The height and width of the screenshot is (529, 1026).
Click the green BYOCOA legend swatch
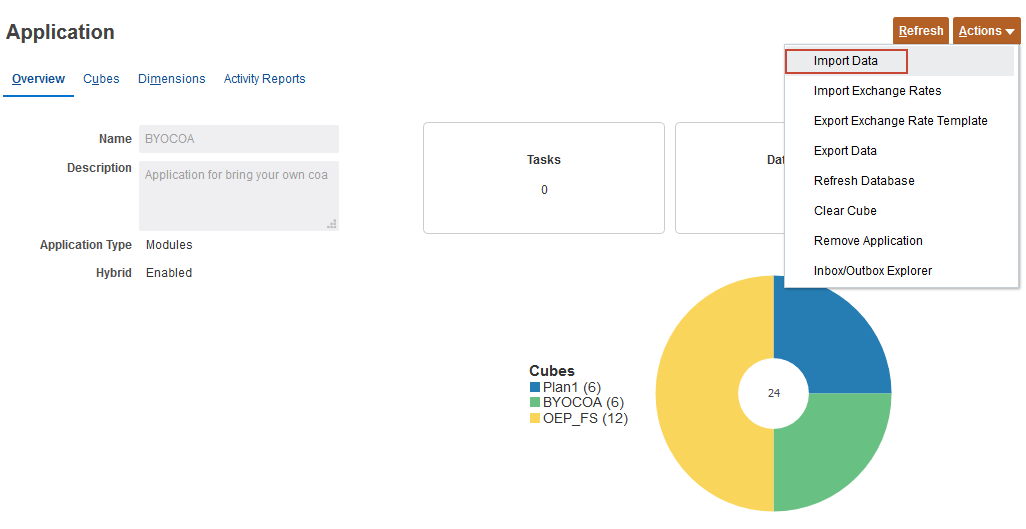click(x=535, y=403)
